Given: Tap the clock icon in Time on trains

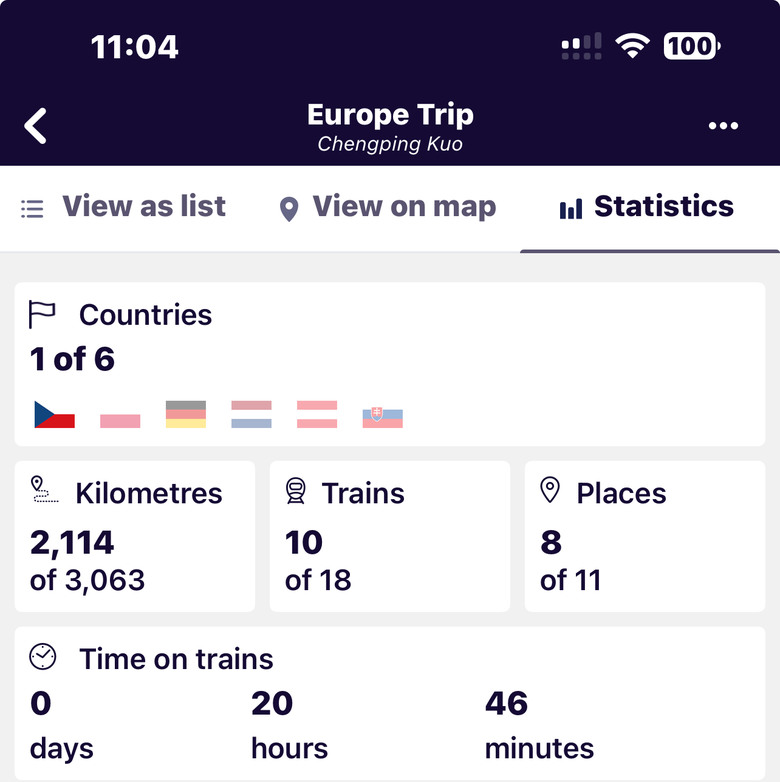Looking at the screenshot, I should tap(43, 657).
